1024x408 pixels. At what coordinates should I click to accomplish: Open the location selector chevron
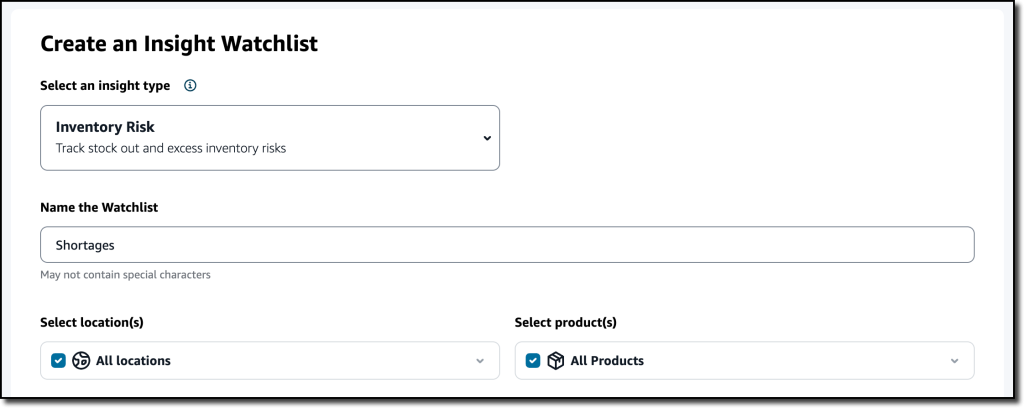pyautogui.click(x=480, y=361)
